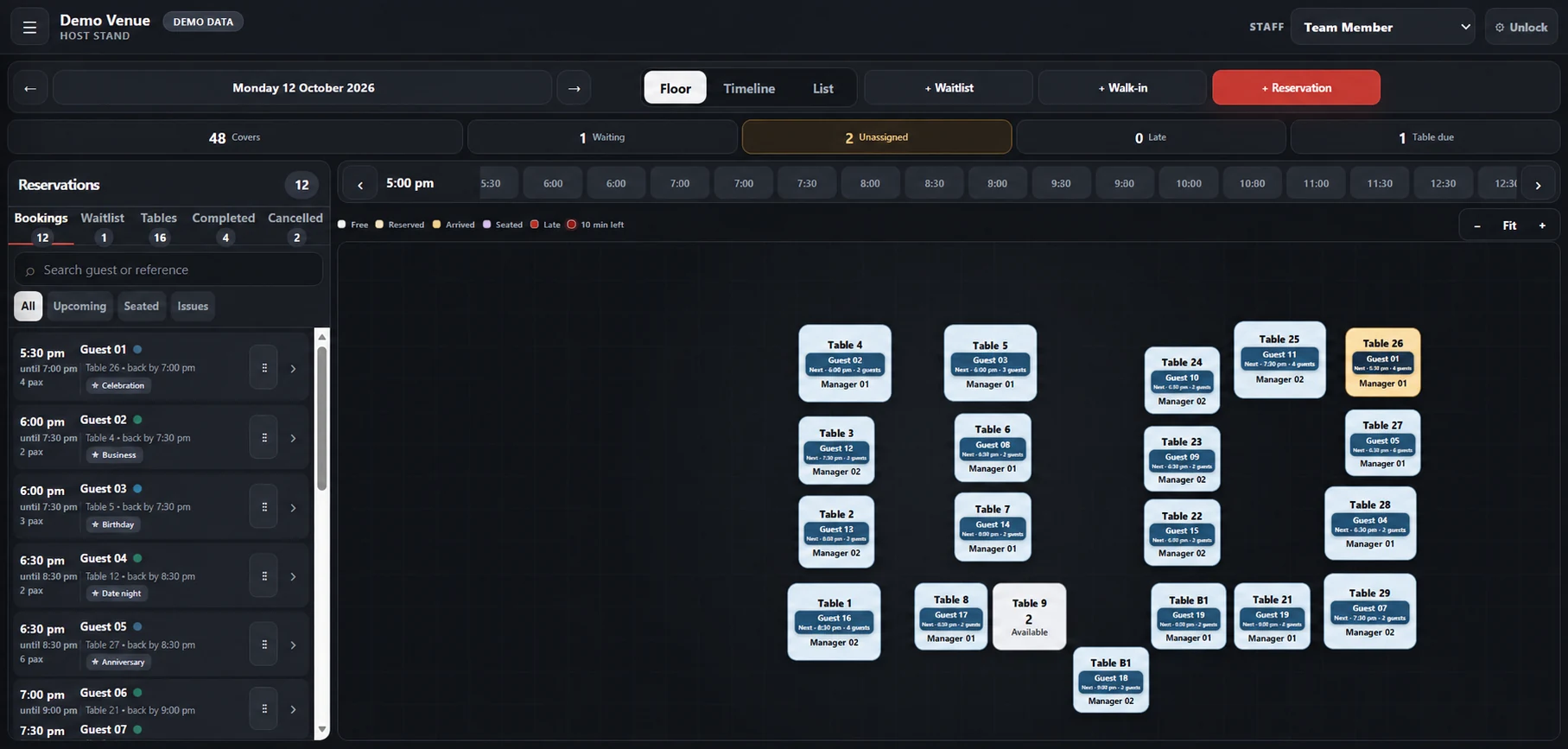Zoom out the floor plan with minus
Screen dimensions: 1568x749
[x=1477, y=225]
